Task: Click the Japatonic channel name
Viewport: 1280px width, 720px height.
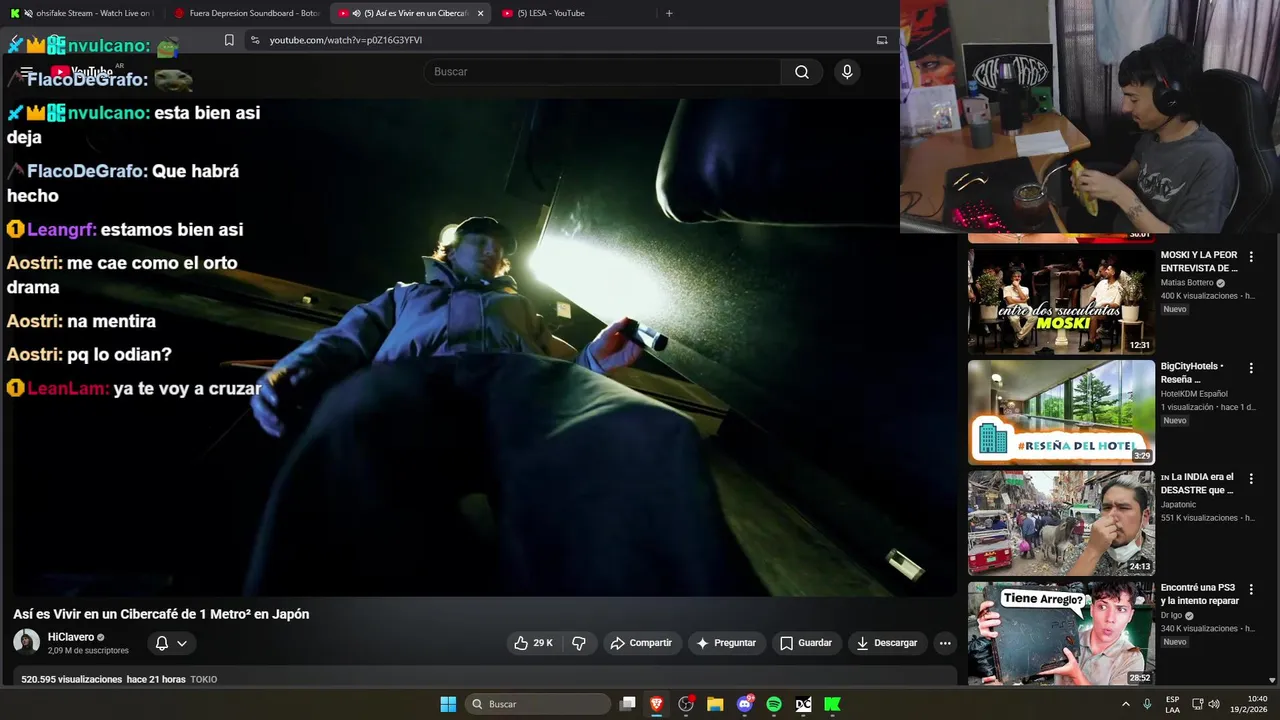Action: click(x=1177, y=505)
